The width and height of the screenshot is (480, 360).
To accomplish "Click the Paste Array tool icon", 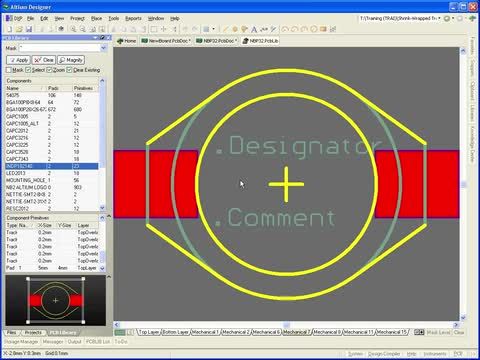I will point(333,29).
